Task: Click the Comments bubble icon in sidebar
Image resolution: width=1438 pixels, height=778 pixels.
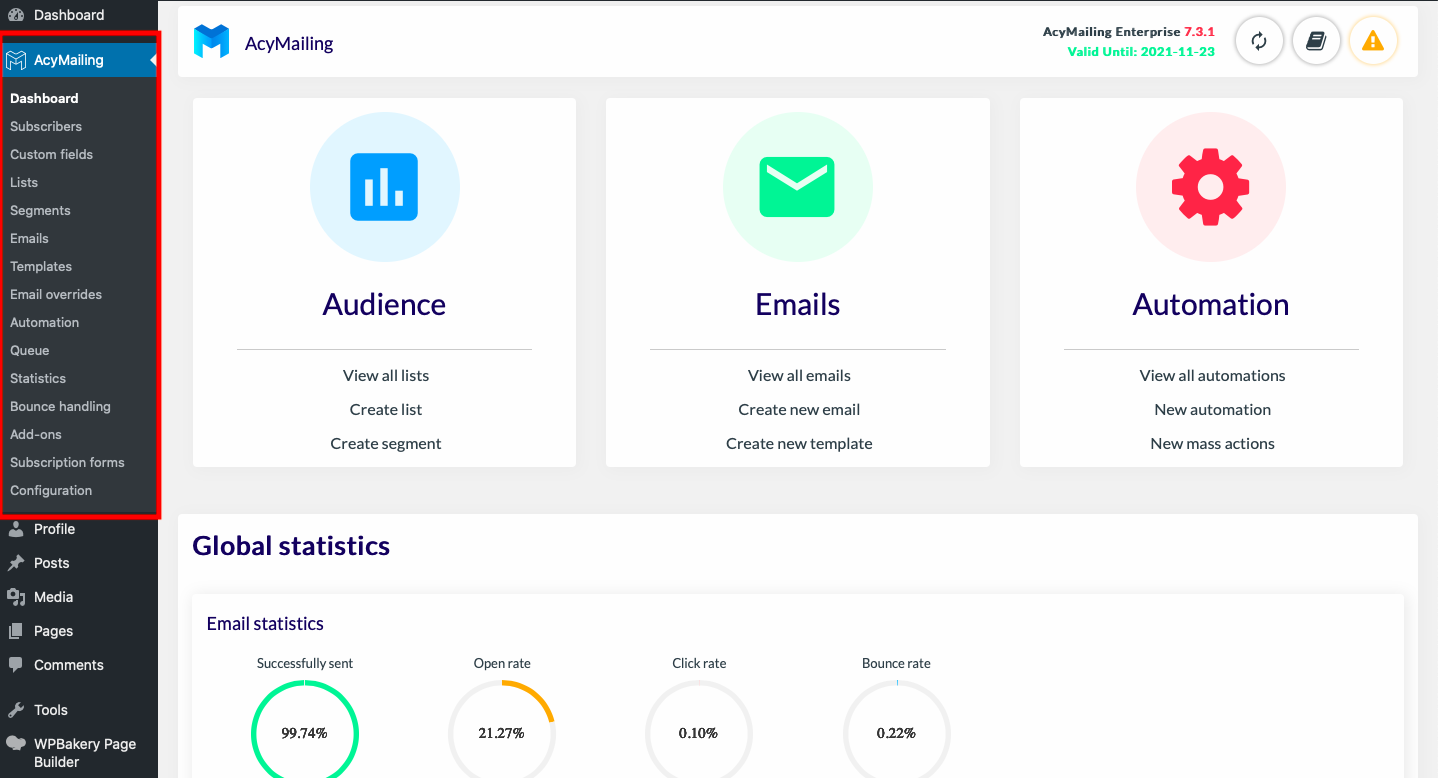Action: pyautogui.click(x=16, y=665)
